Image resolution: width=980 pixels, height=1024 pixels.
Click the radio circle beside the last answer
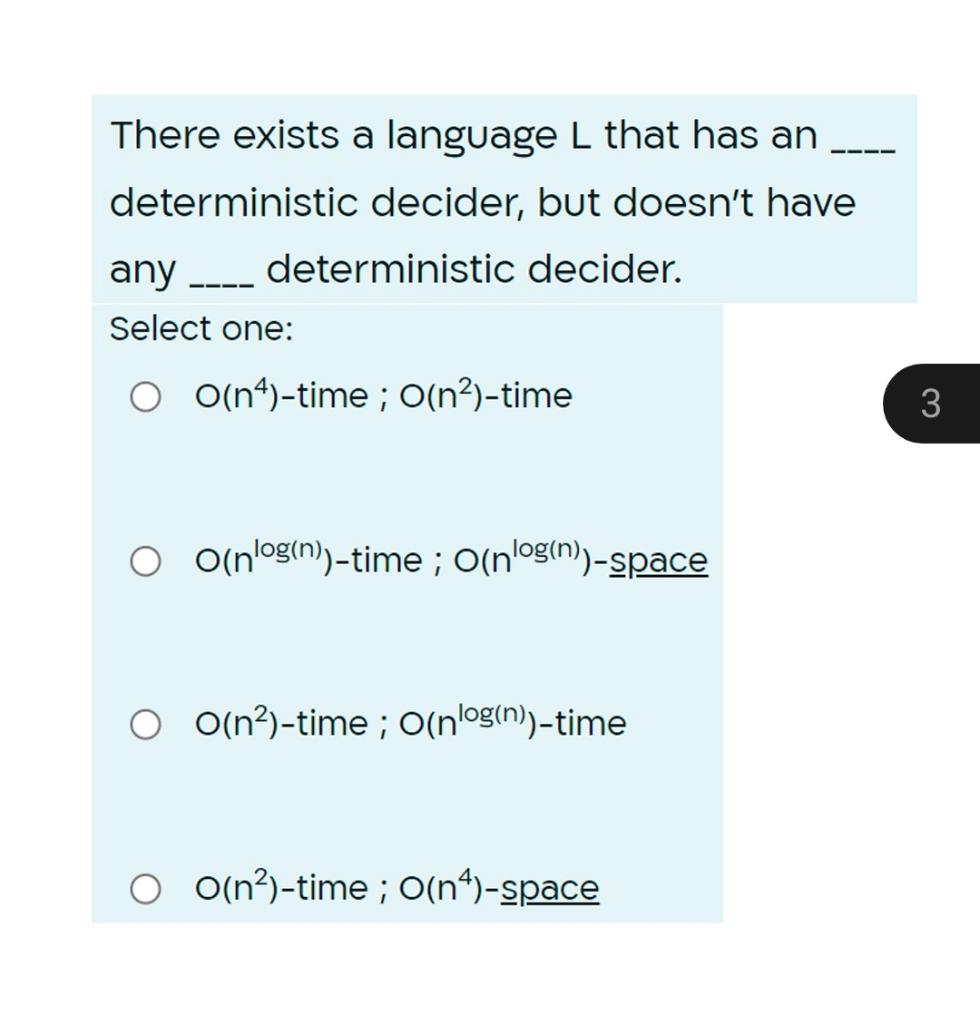144,887
